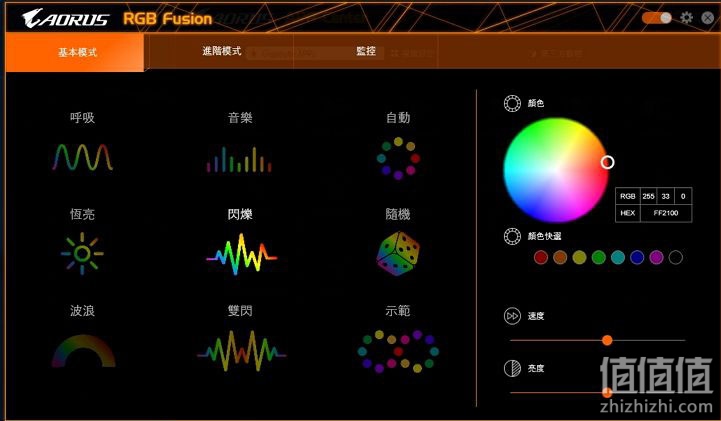Click the 恆亮 text label
Screen dimensions: 721x421
tap(83, 214)
